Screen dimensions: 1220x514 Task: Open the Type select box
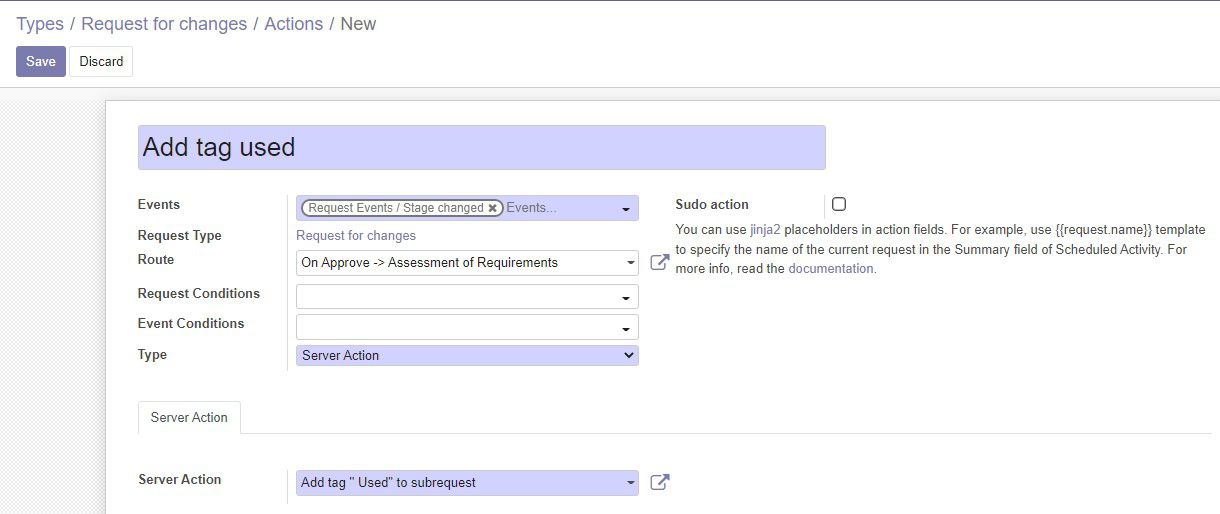coord(467,355)
